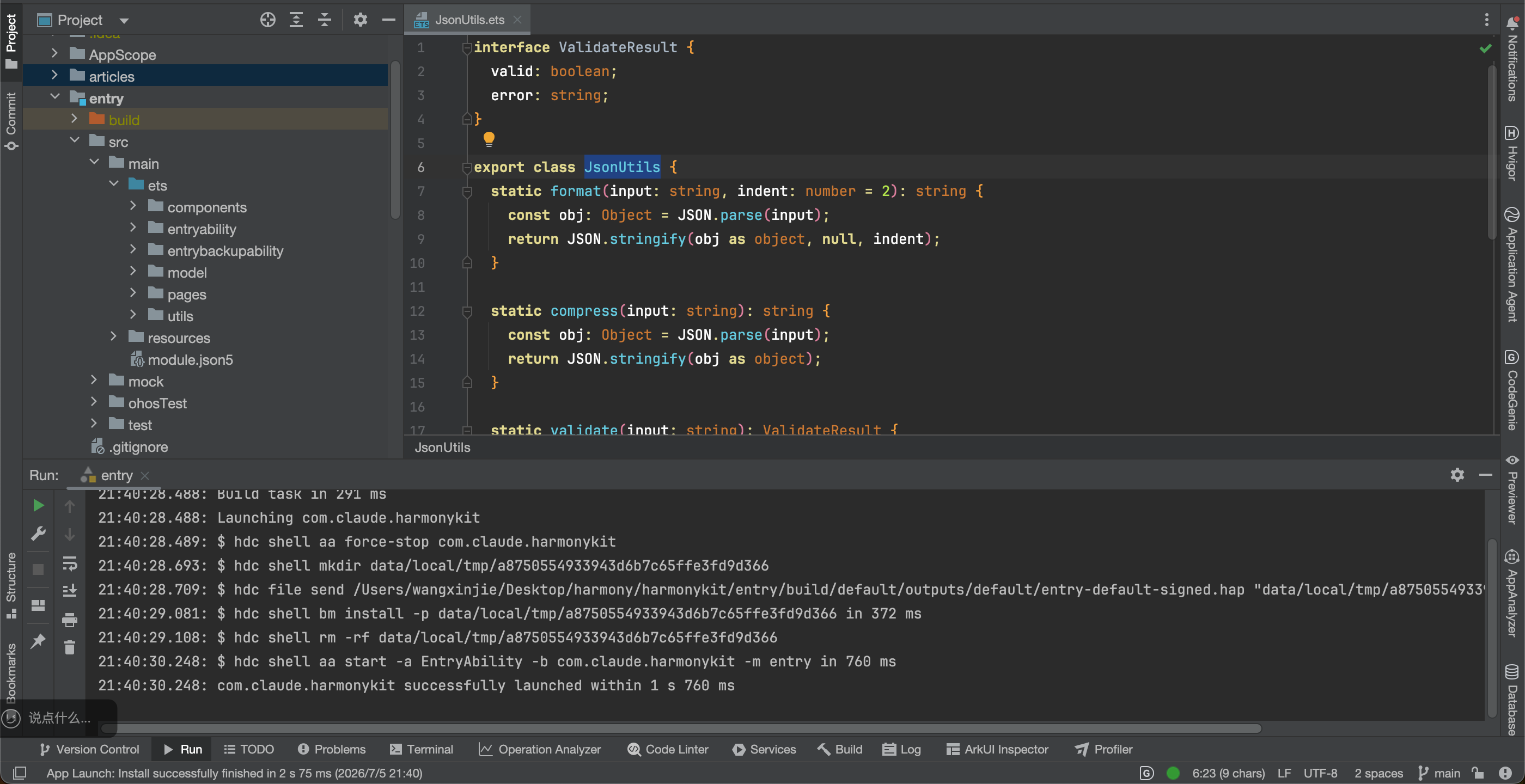Toggle the Structure tool window
Image resolution: width=1525 pixels, height=784 pixels.
[x=11, y=585]
